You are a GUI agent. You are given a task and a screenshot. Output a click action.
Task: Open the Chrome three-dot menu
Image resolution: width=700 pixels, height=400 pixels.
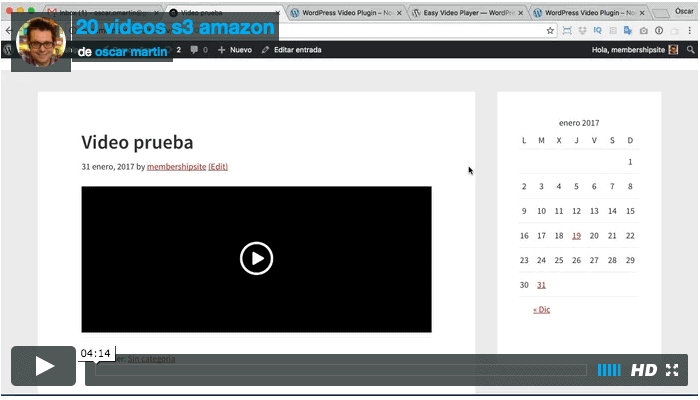click(689, 31)
